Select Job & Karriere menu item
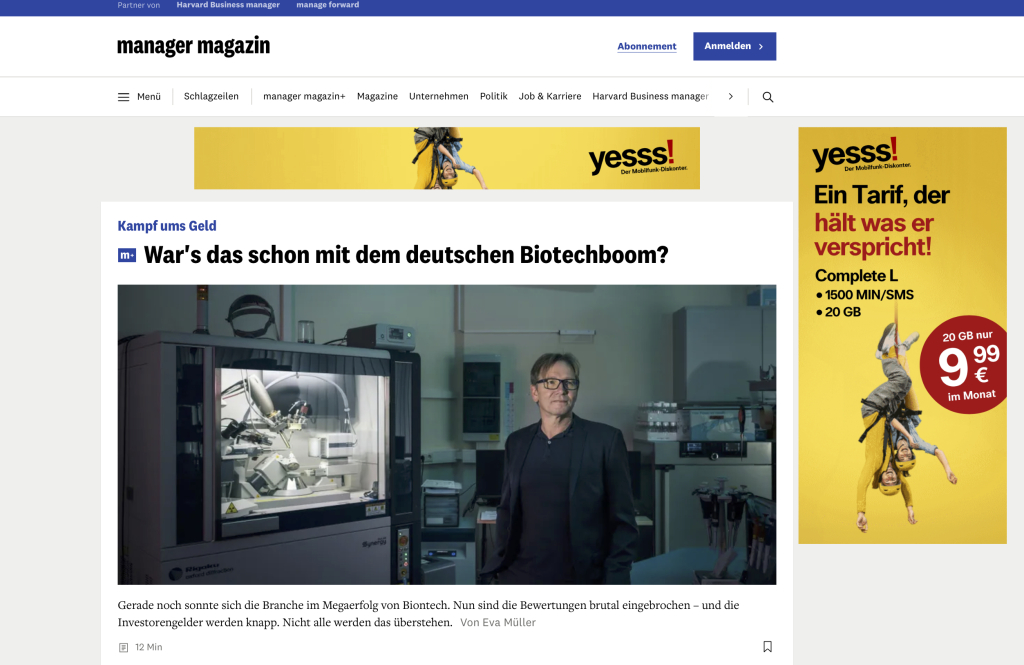Viewport: 1024px width, 665px height. [x=549, y=97]
